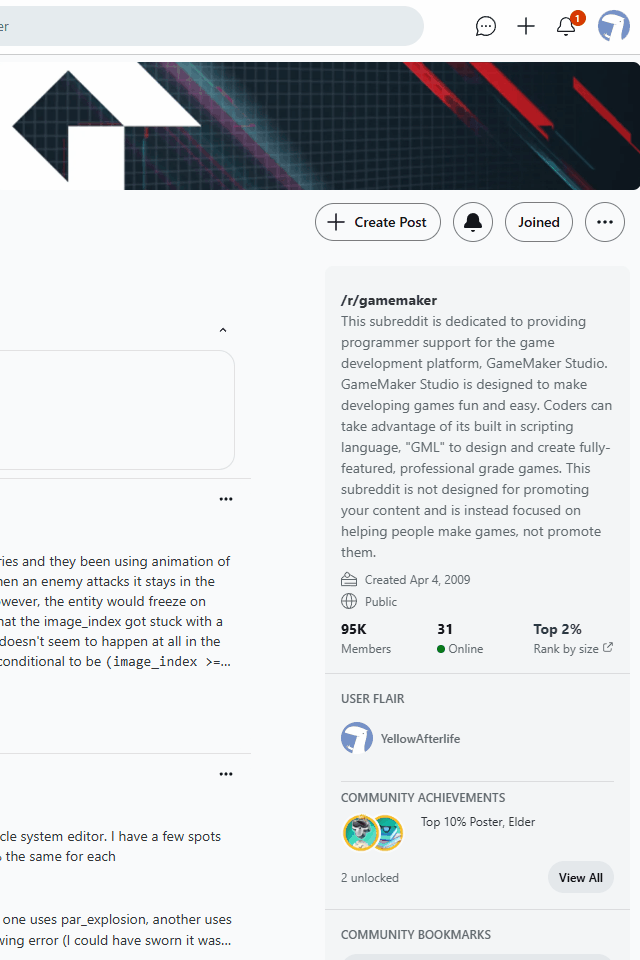
Task: Open the chat speech-bubble icon
Action: pyautogui.click(x=486, y=26)
